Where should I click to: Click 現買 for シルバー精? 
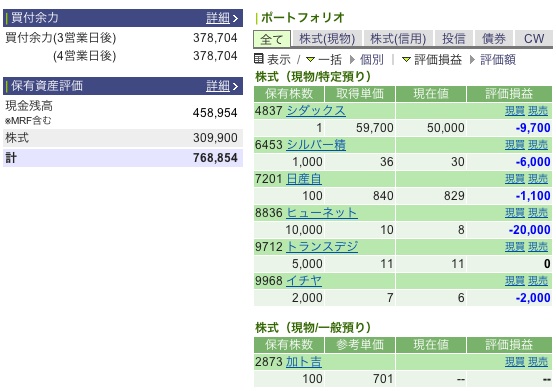(515, 145)
